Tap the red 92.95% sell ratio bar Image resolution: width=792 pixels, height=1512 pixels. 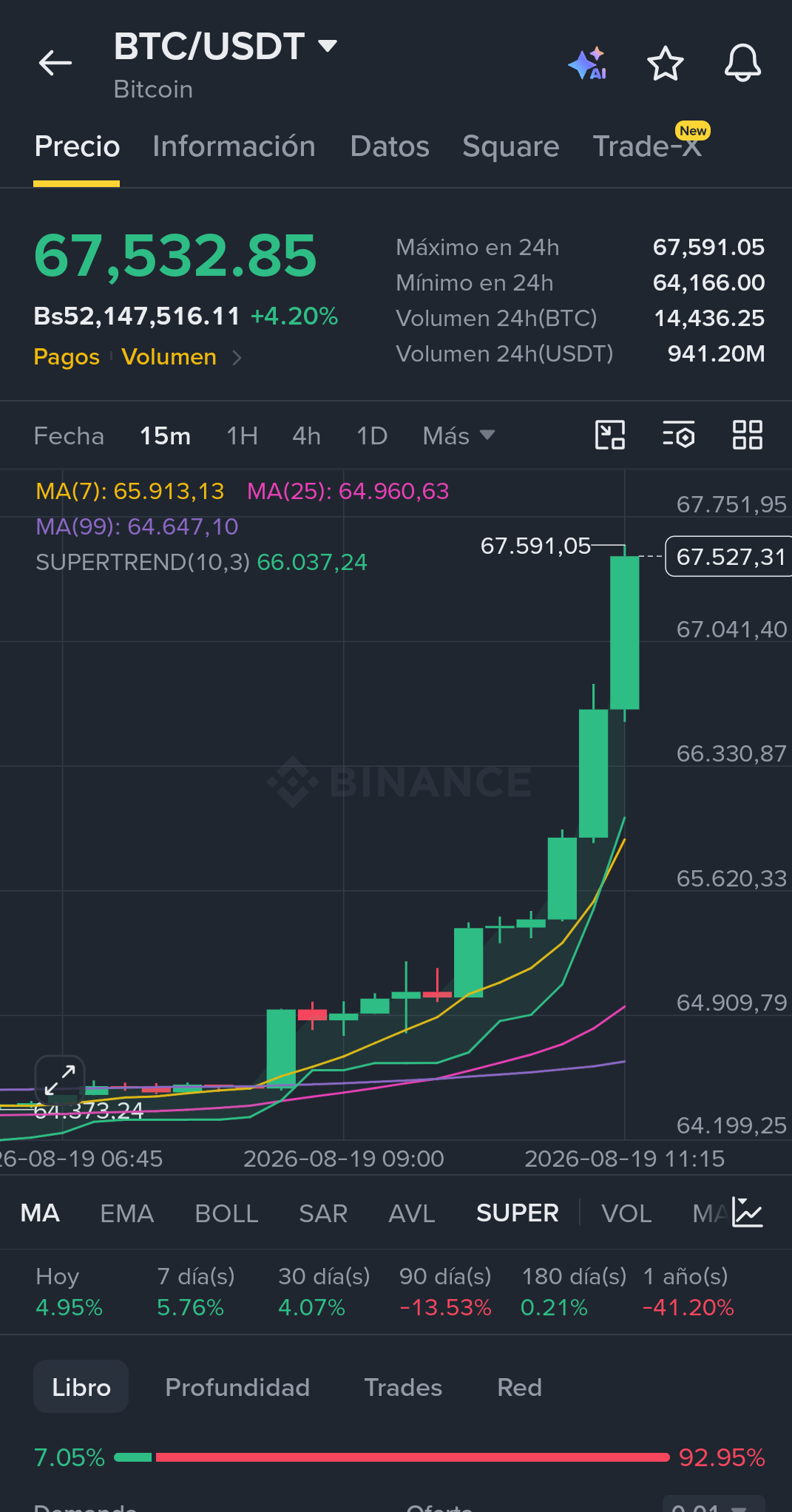tap(413, 1457)
